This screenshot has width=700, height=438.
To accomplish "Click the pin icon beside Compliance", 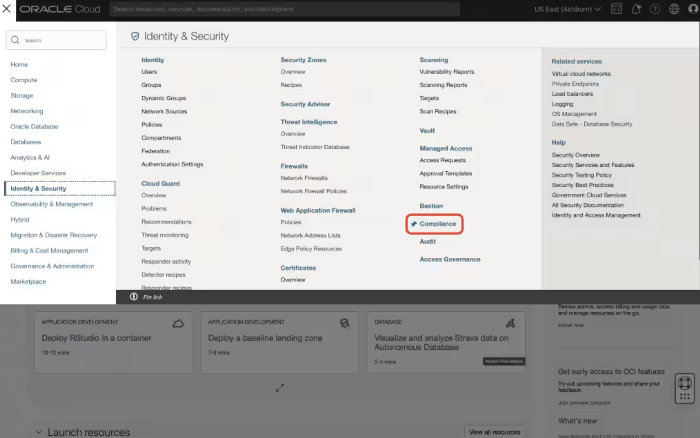I will tap(414, 224).
